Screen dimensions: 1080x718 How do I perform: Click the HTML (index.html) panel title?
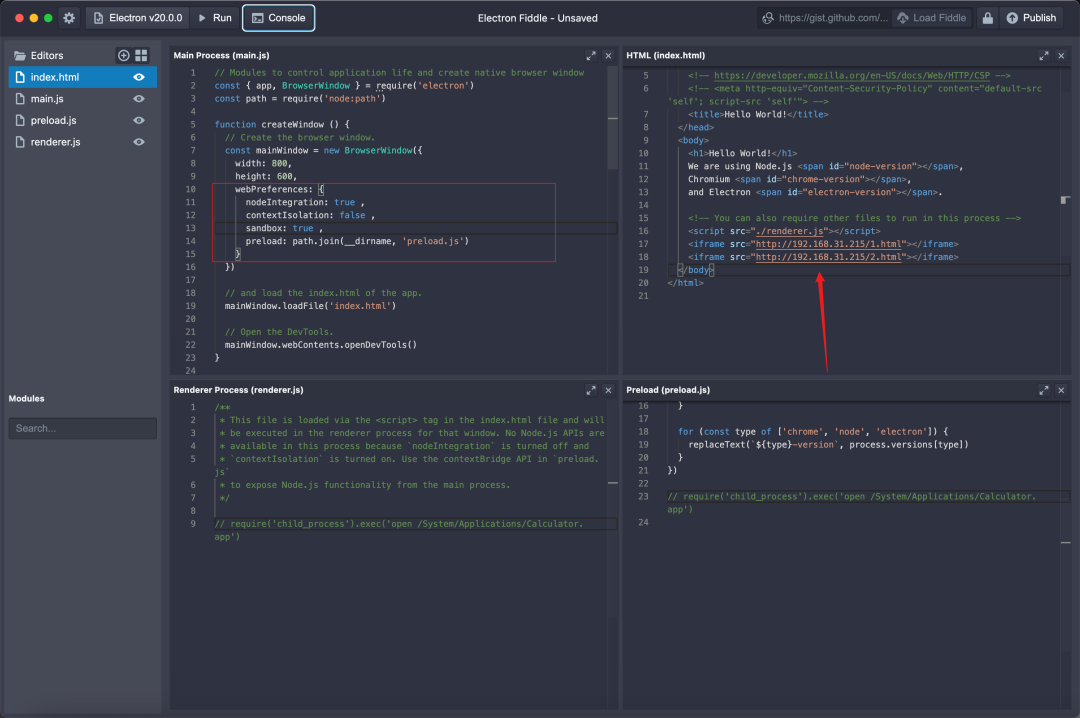click(x=665, y=55)
